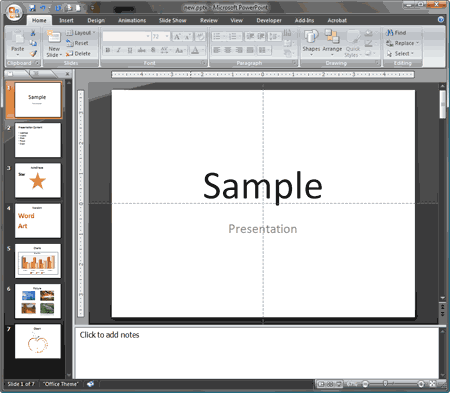
Task: Click the Office Theme status bar label
Action: (61, 384)
